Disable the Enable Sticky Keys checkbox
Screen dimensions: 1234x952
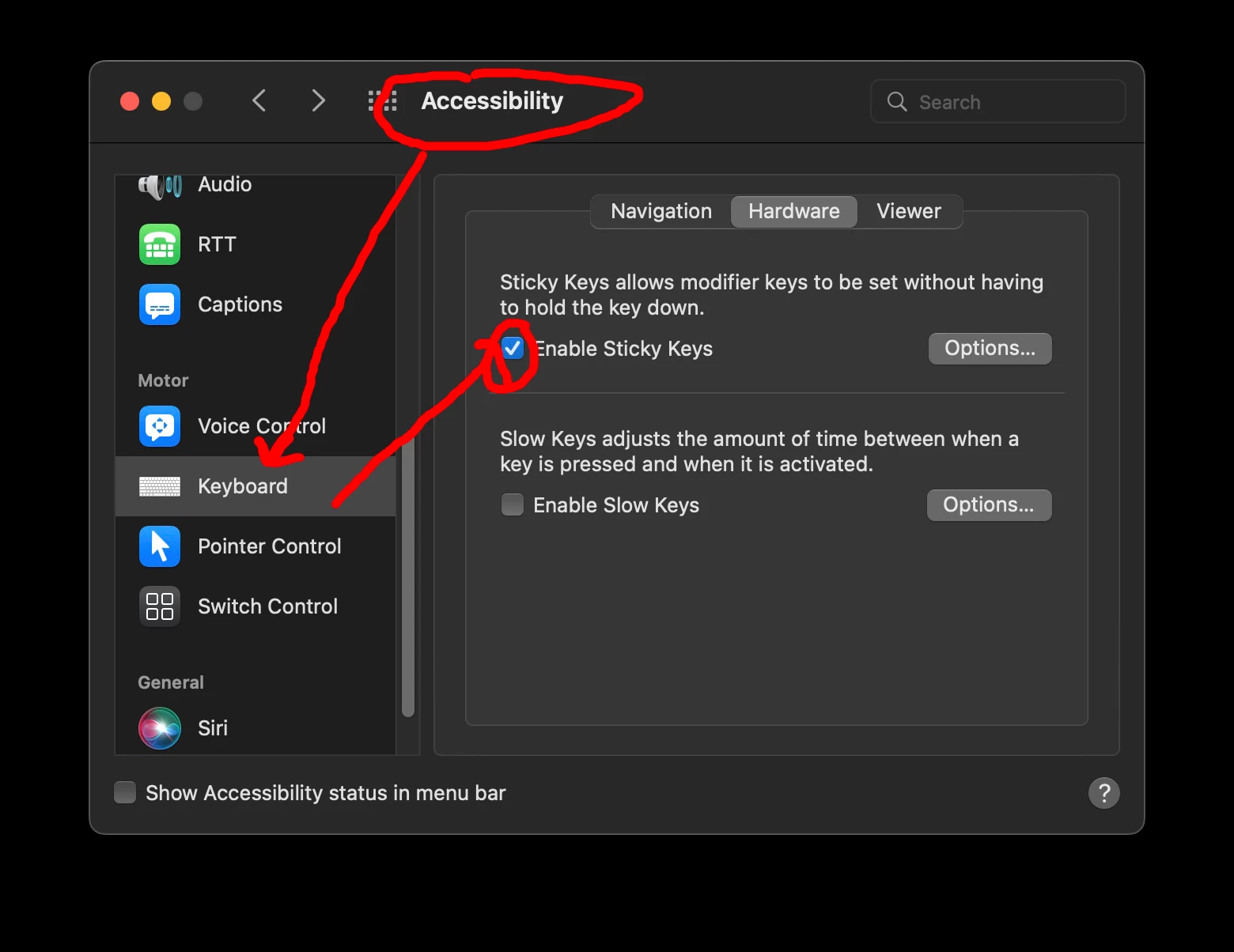coord(513,348)
